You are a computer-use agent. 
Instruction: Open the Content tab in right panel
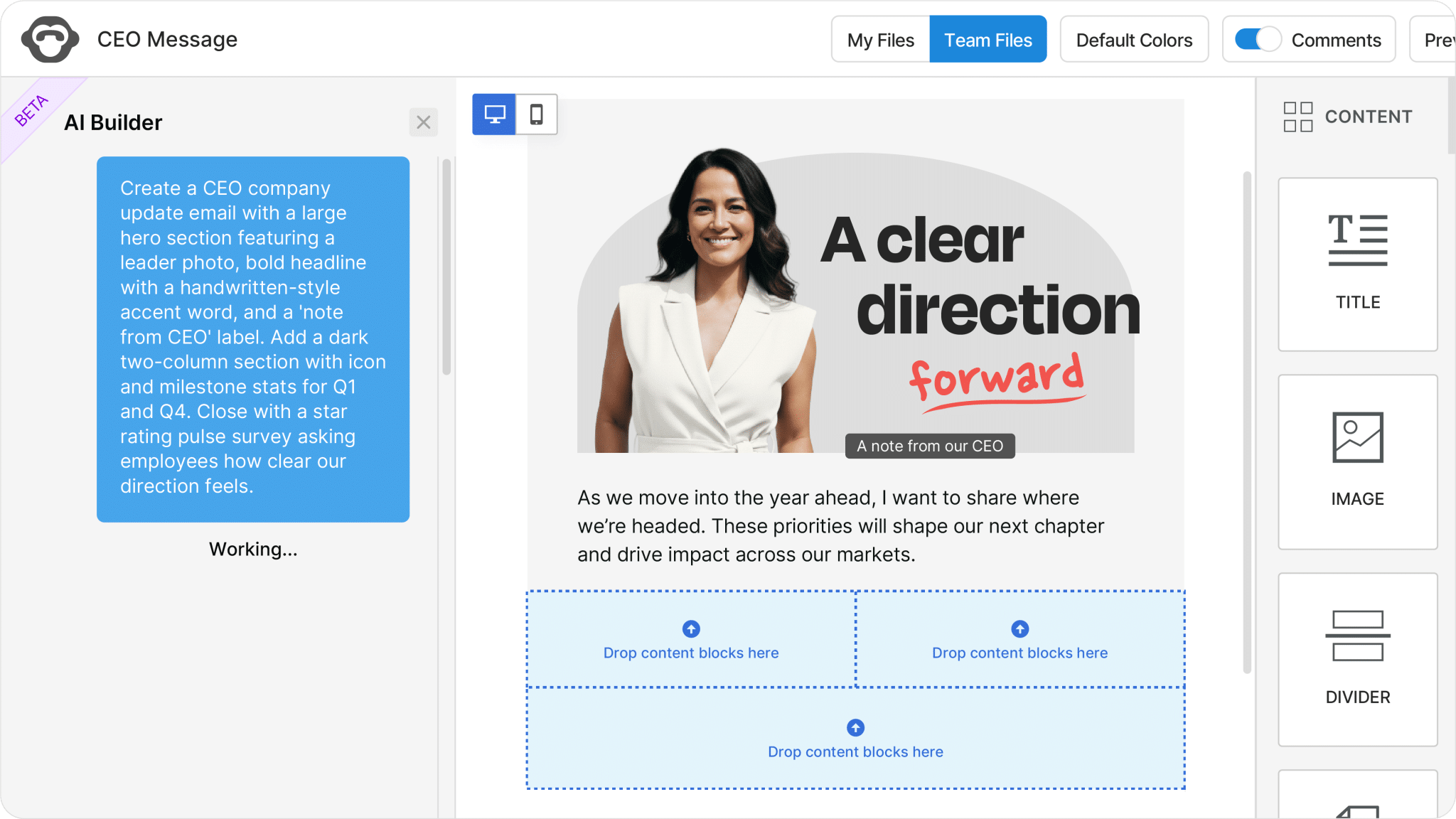point(1349,117)
